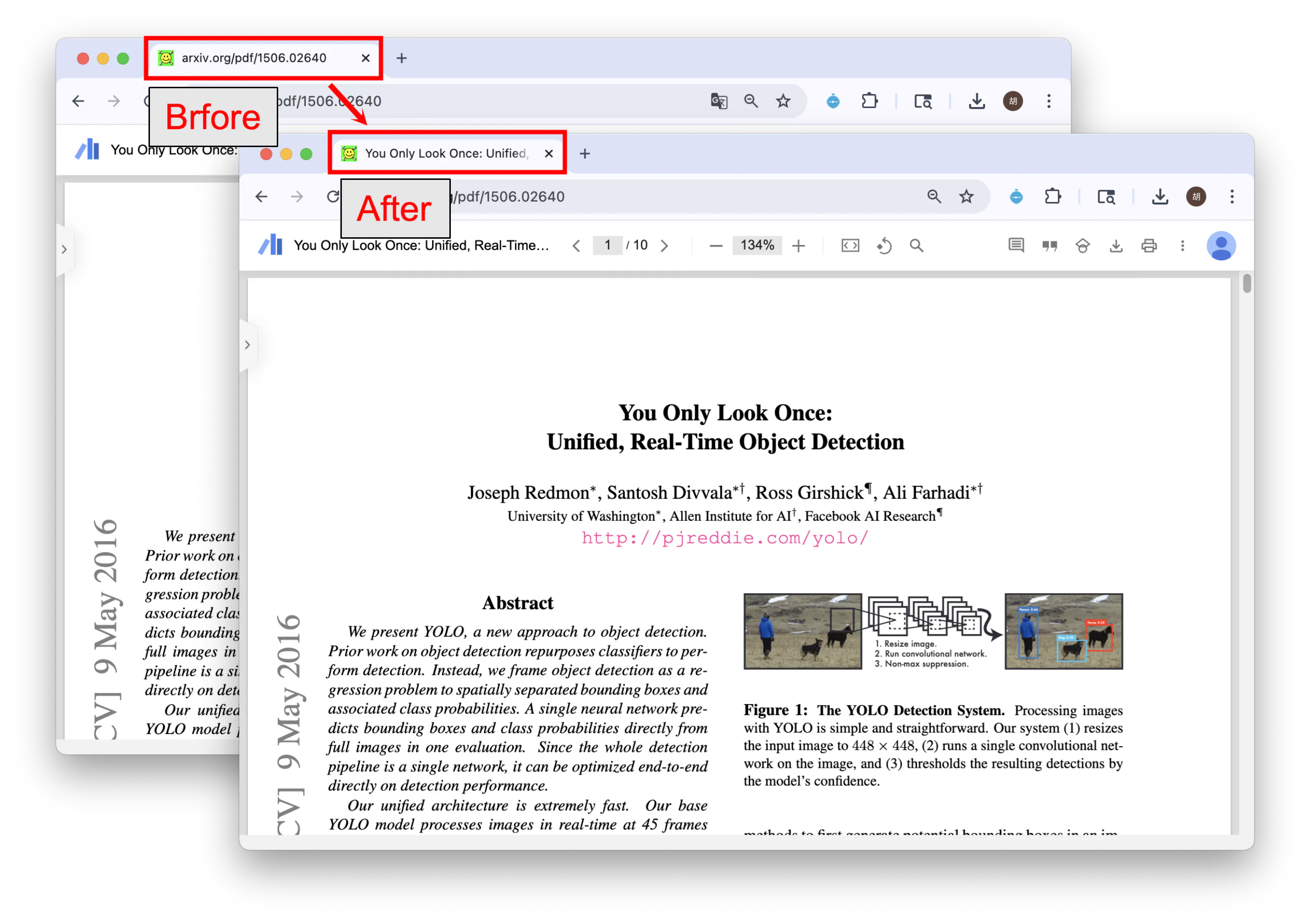Click the total page count '/ 10'
Image resolution: width=1310 pixels, height=924 pixels.
(x=637, y=245)
